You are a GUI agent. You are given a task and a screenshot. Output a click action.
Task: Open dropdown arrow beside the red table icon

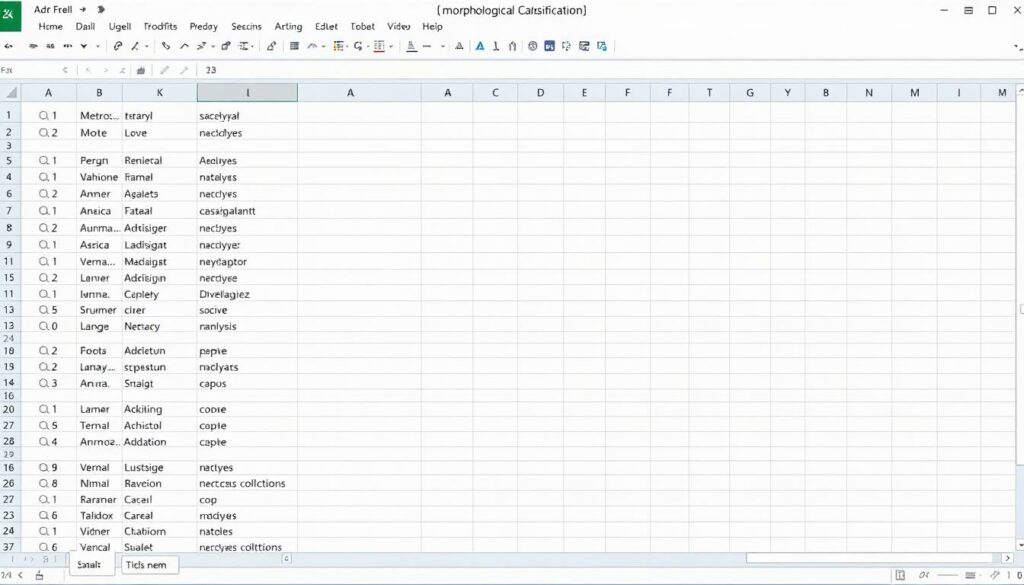click(x=391, y=46)
